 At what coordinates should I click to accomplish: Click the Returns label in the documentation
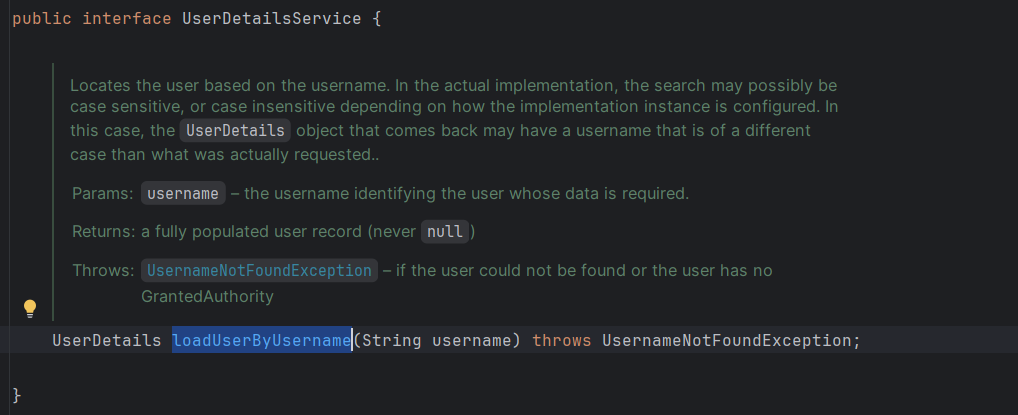click(x=103, y=232)
